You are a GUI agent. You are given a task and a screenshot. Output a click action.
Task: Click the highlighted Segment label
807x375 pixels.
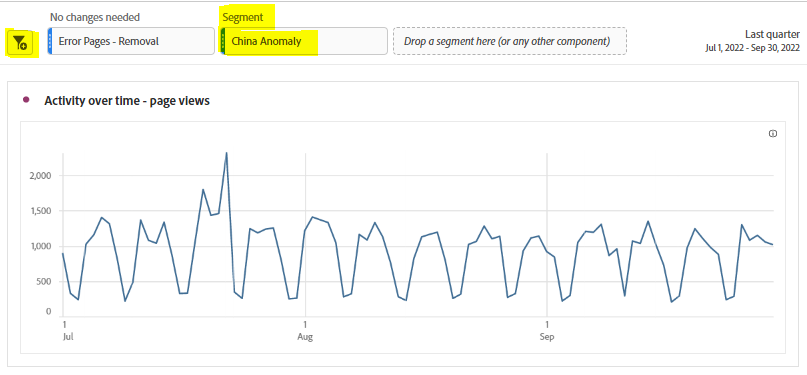click(x=242, y=17)
